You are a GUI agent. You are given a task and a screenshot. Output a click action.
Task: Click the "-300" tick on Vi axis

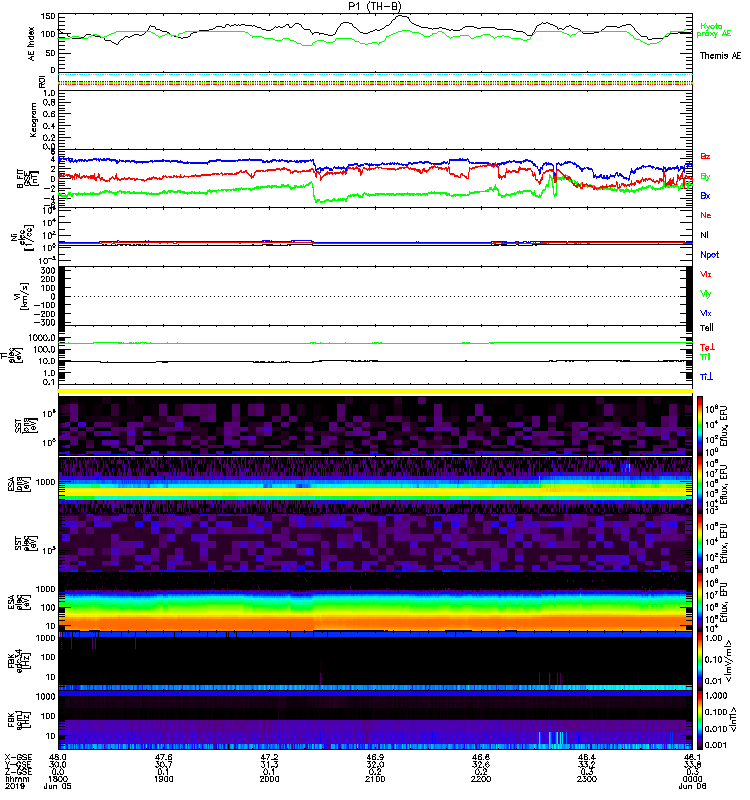(x=45, y=322)
